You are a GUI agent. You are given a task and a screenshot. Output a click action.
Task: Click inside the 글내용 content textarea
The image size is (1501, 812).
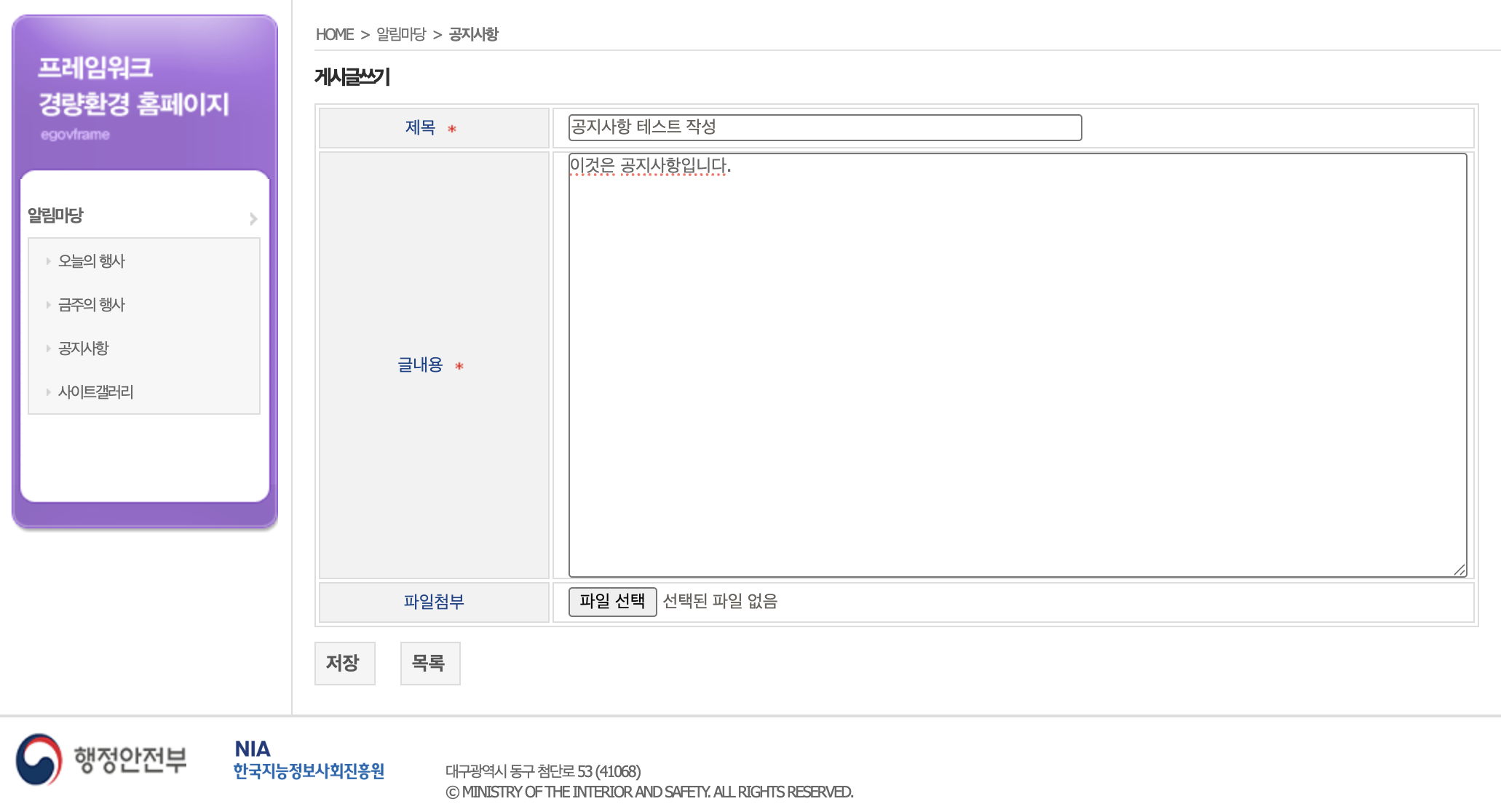point(1017,365)
